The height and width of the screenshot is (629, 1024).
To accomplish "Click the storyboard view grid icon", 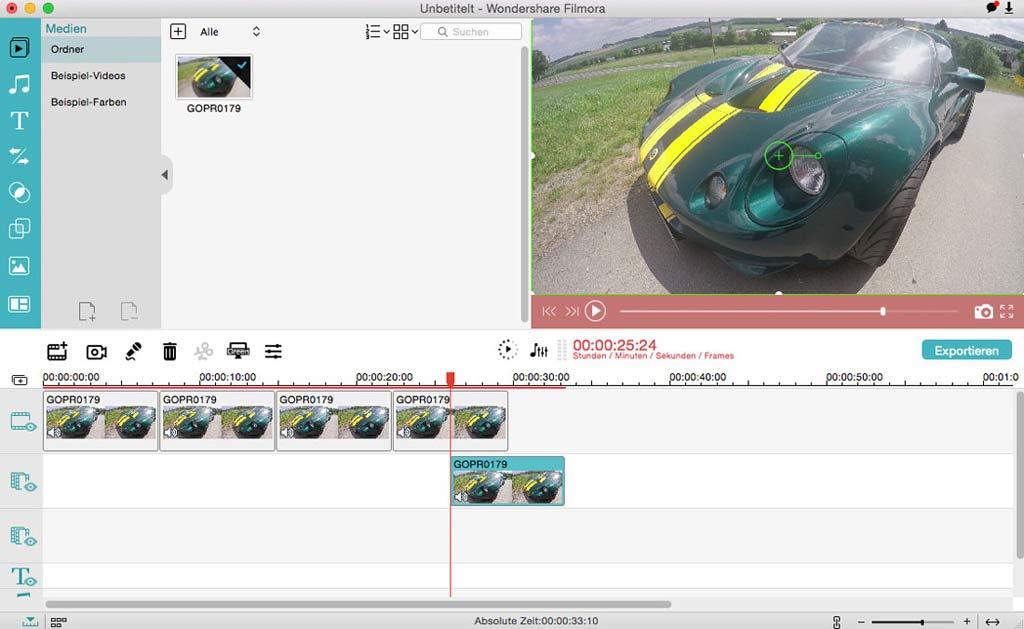I will [x=58, y=622].
